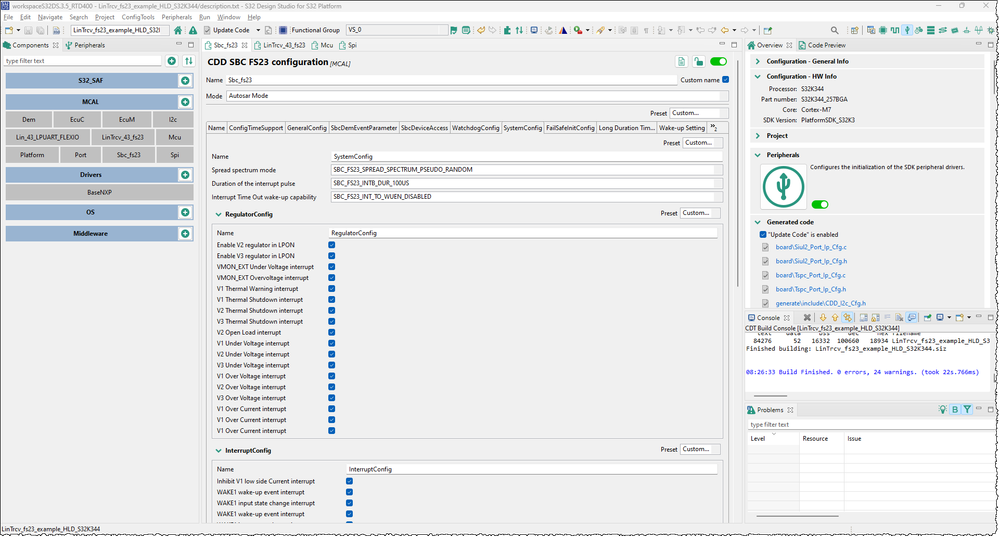
Task: Click yellow down arrow in Console toolbar
Action: pos(823,317)
